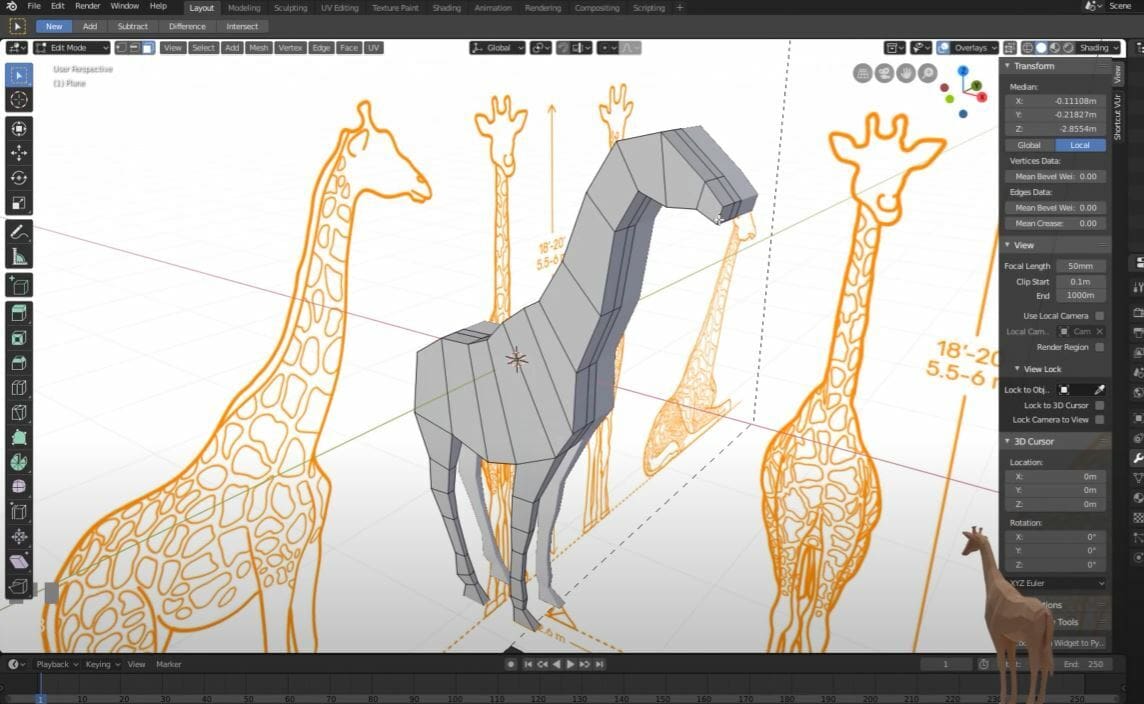The image size is (1144, 704).
Task: Click the Difference selection mode button
Action: 187,26
